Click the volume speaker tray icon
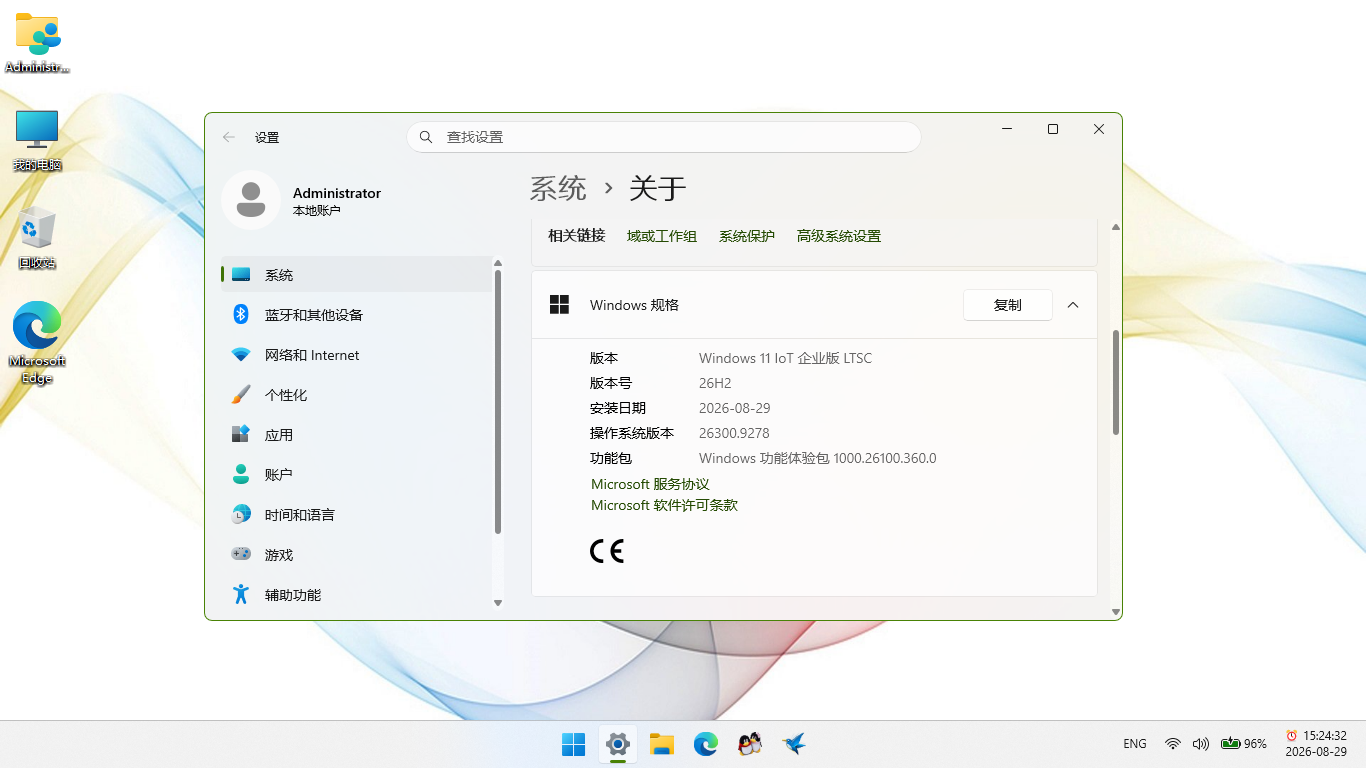This screenshot has height=768, width=1366. coord(1201,744)
